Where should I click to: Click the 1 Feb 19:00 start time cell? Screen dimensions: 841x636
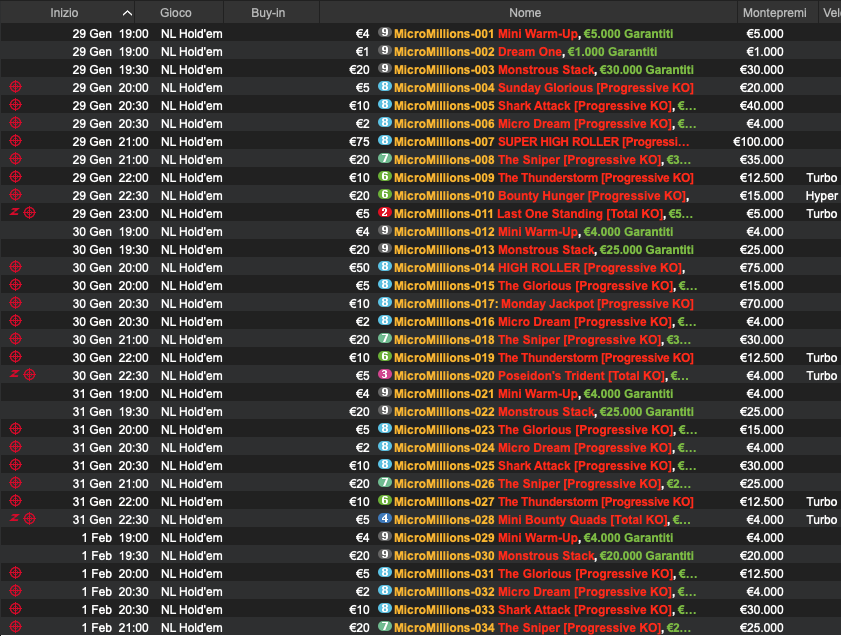[x=115, y=538]
